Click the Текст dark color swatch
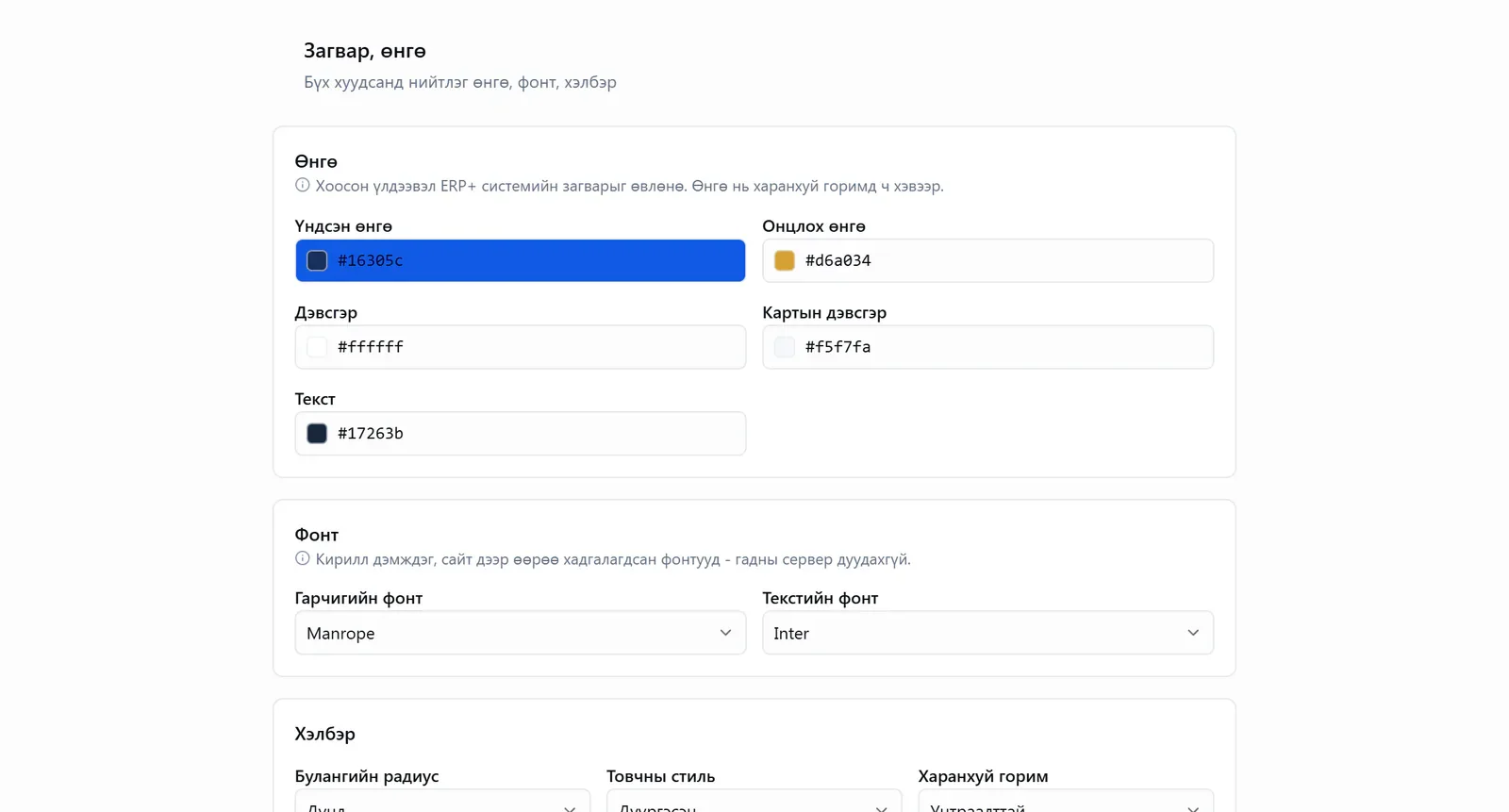Image resolution: width=1509 pixels, height=812 pixels. pyautogui.click(x=317, y=434)
